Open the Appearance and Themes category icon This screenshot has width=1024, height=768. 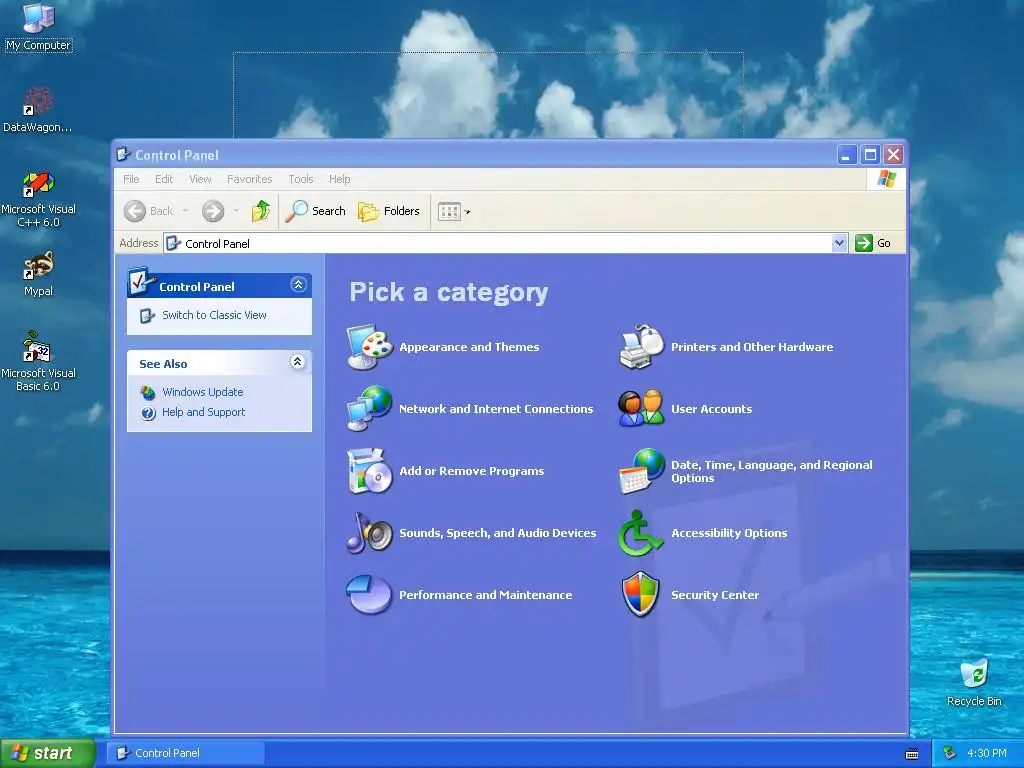370,347
